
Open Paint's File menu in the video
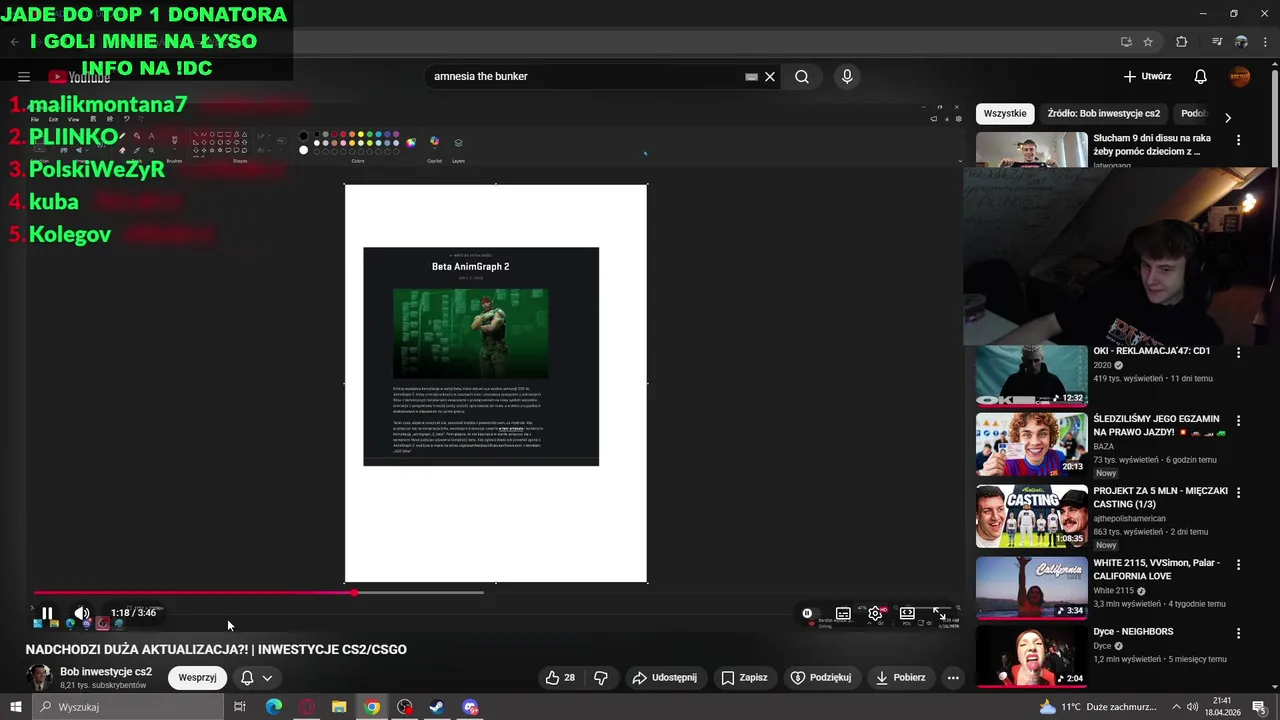point(35,119)
